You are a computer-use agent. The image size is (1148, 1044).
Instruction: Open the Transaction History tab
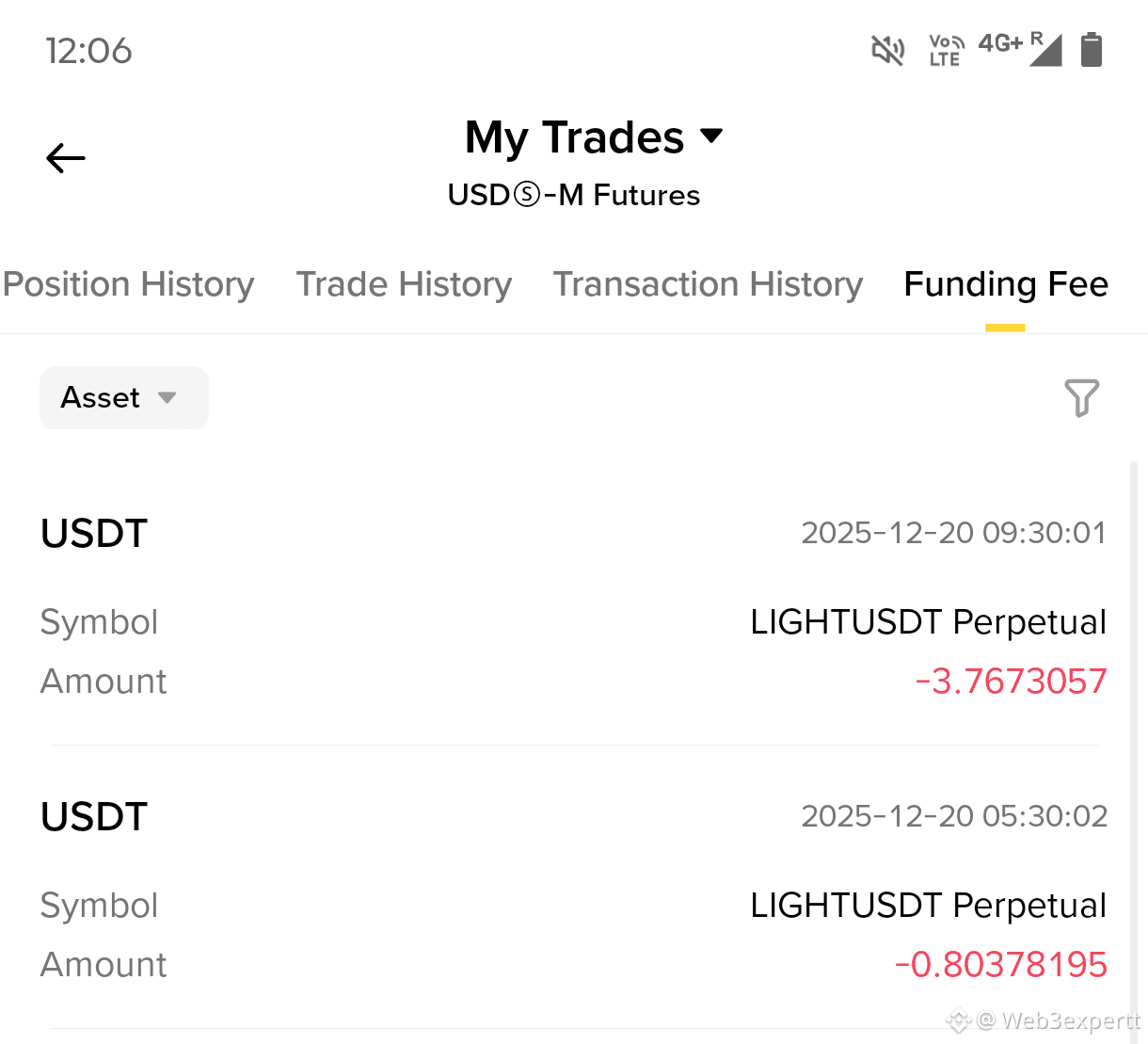click(x=708, y=284)
